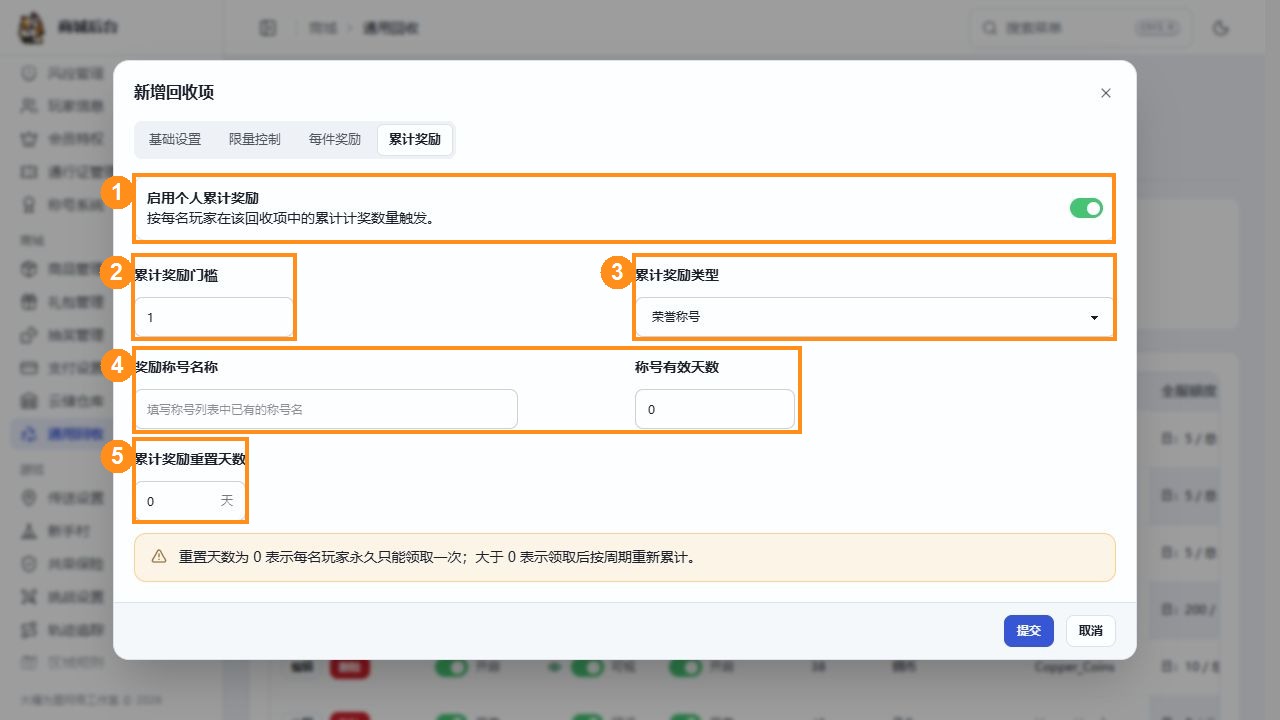
Task: Open the 限量控制 tab
Action: pyautogui.click(x=255, y=140)
